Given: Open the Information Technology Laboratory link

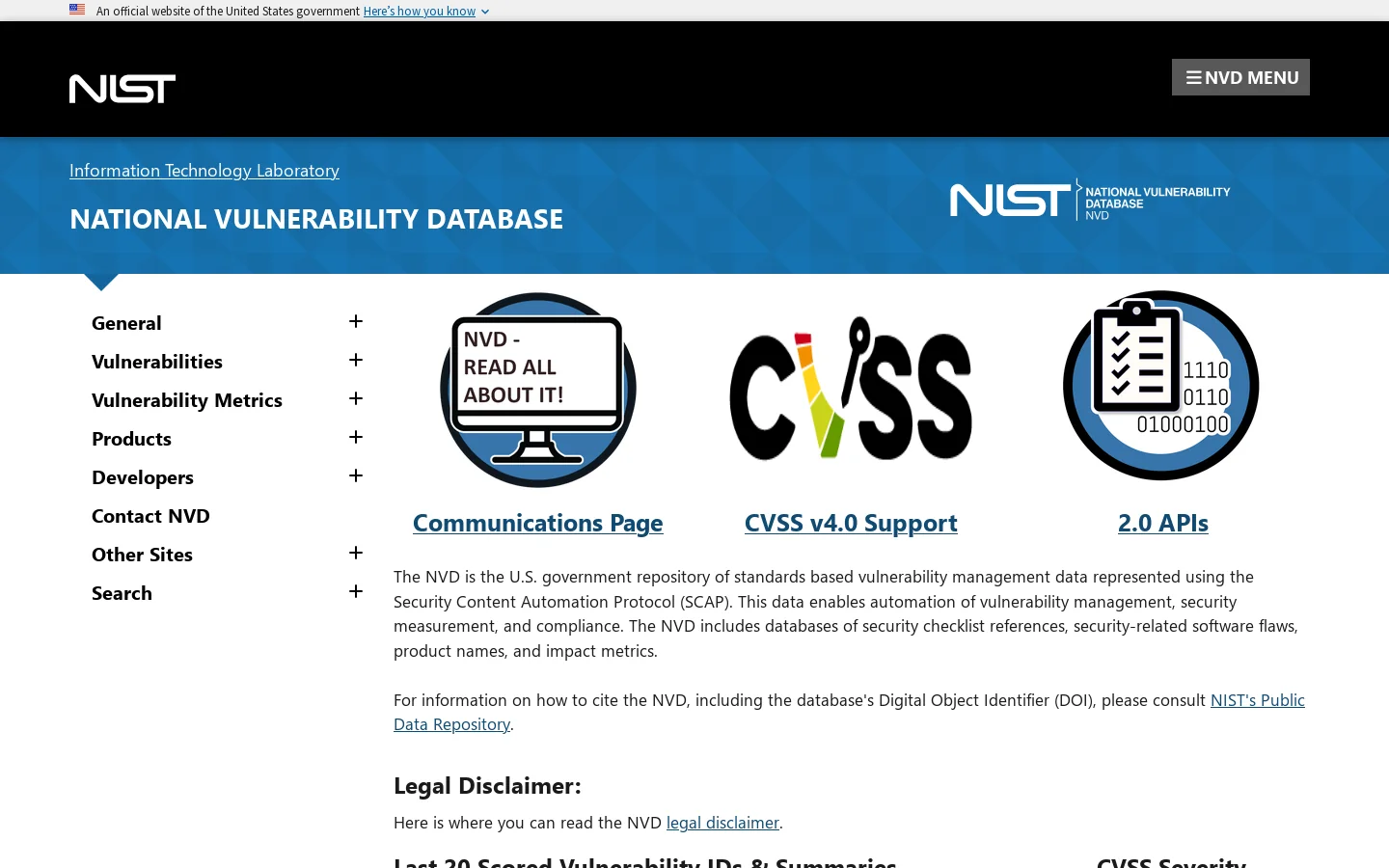Looking at the screenshot, I should pos(204,170).
